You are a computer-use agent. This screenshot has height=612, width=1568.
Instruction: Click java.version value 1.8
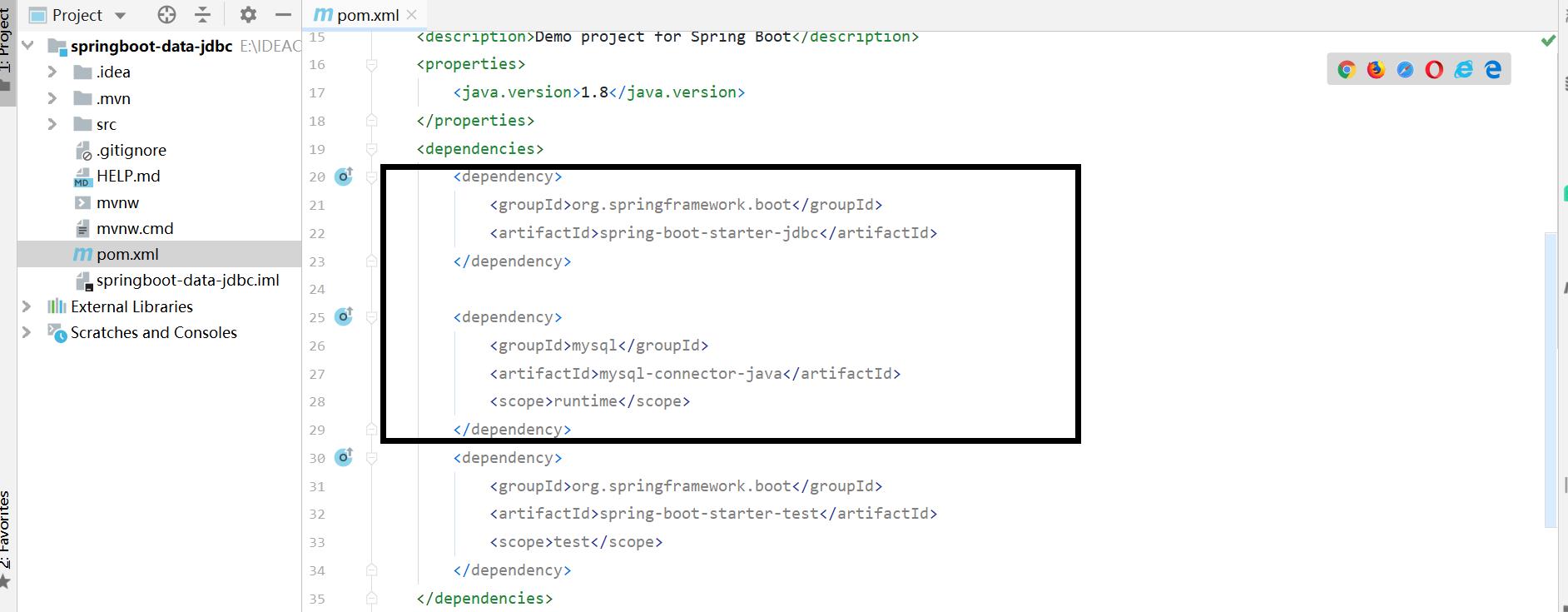coord(595,92)
